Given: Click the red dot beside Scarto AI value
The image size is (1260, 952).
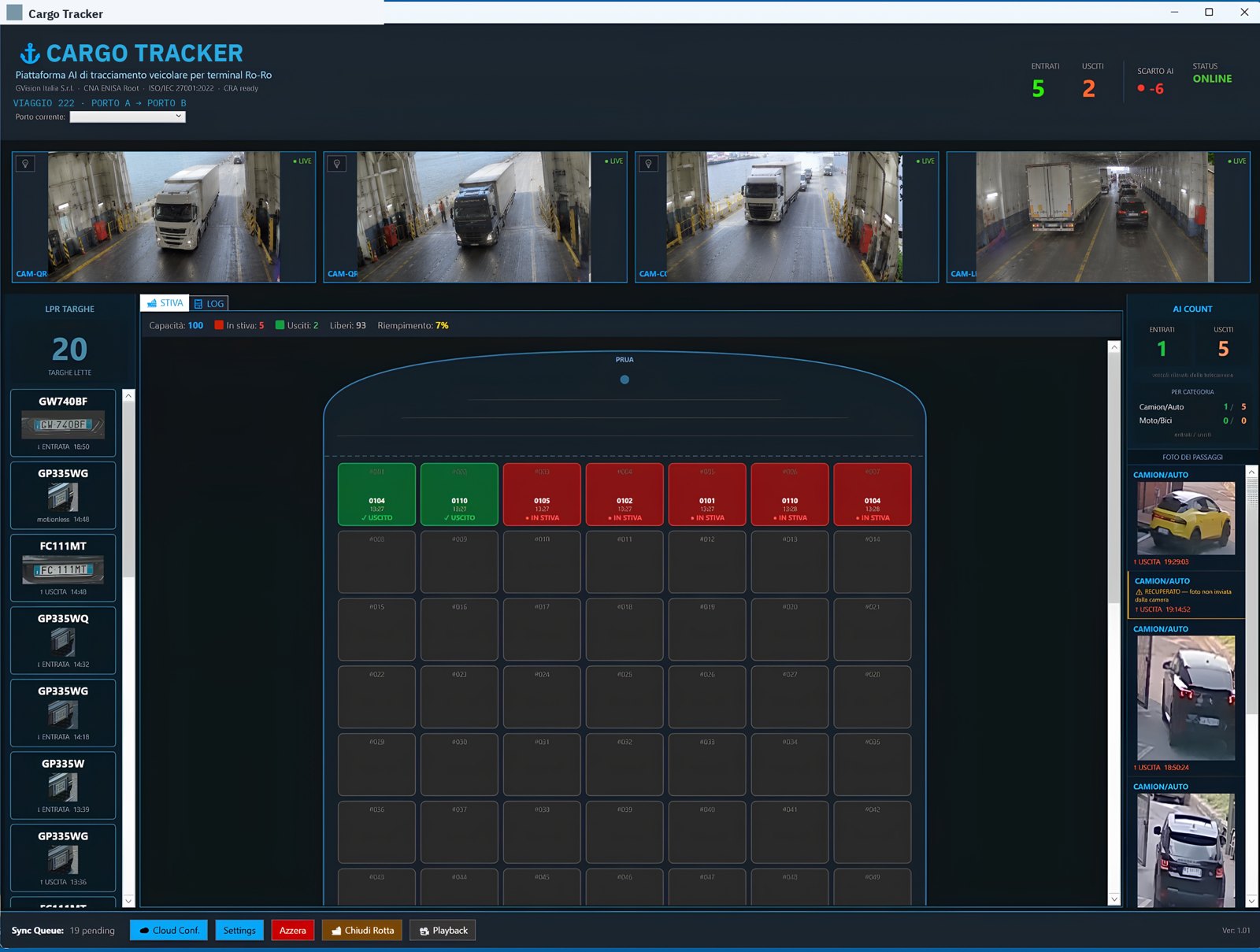Looking at the screenshot, I should pyautogui.click(x=1141, y=88).
